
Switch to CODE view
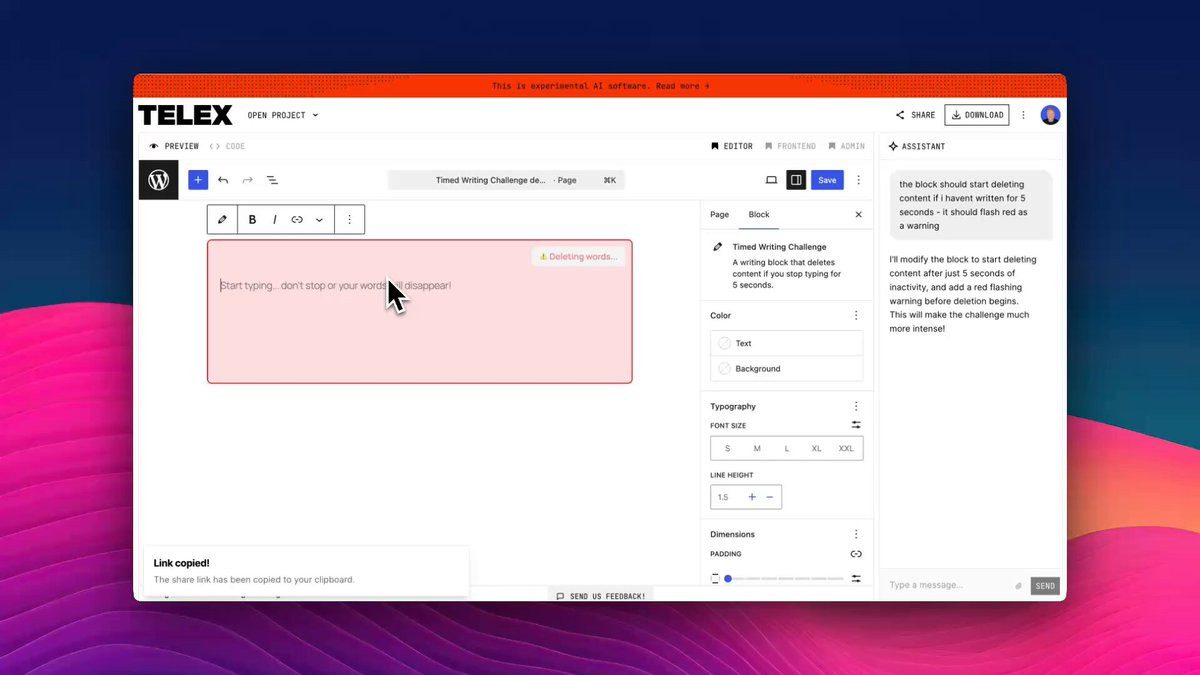227,146
